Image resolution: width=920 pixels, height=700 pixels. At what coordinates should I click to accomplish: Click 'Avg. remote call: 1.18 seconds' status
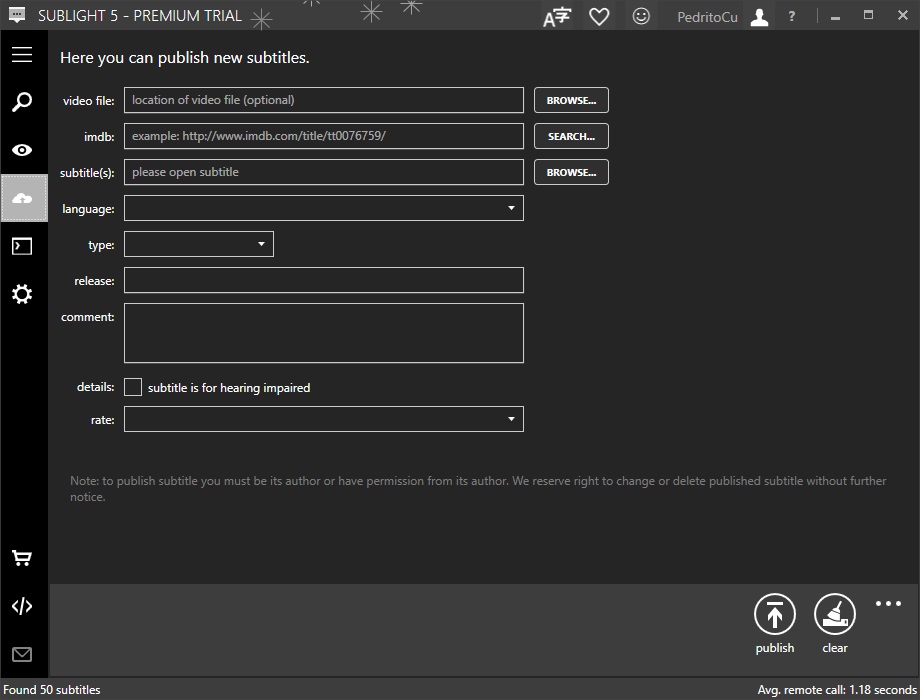pos(837,690)
